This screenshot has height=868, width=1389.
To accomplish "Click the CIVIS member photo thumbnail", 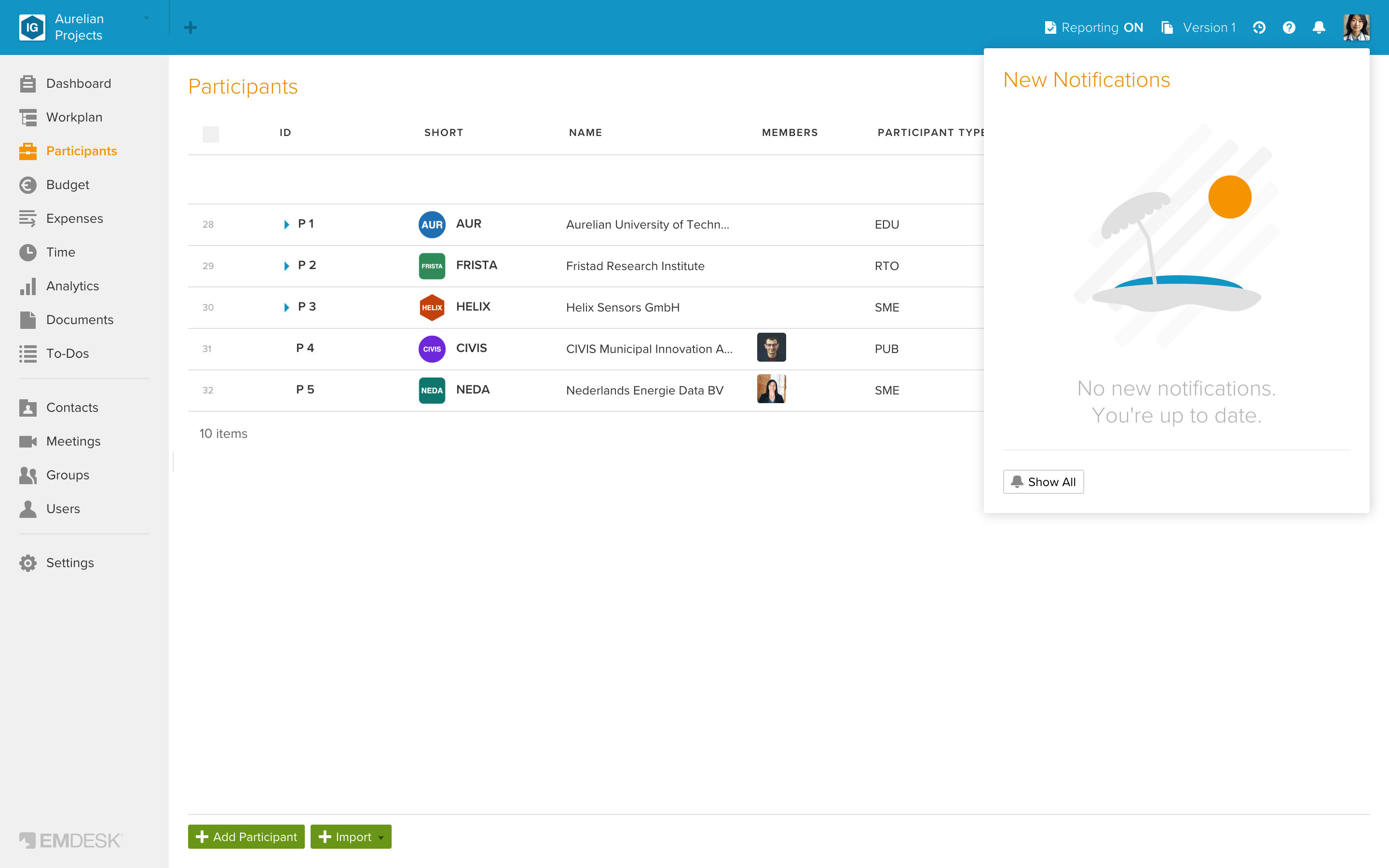I will click(x=771, y=347).
